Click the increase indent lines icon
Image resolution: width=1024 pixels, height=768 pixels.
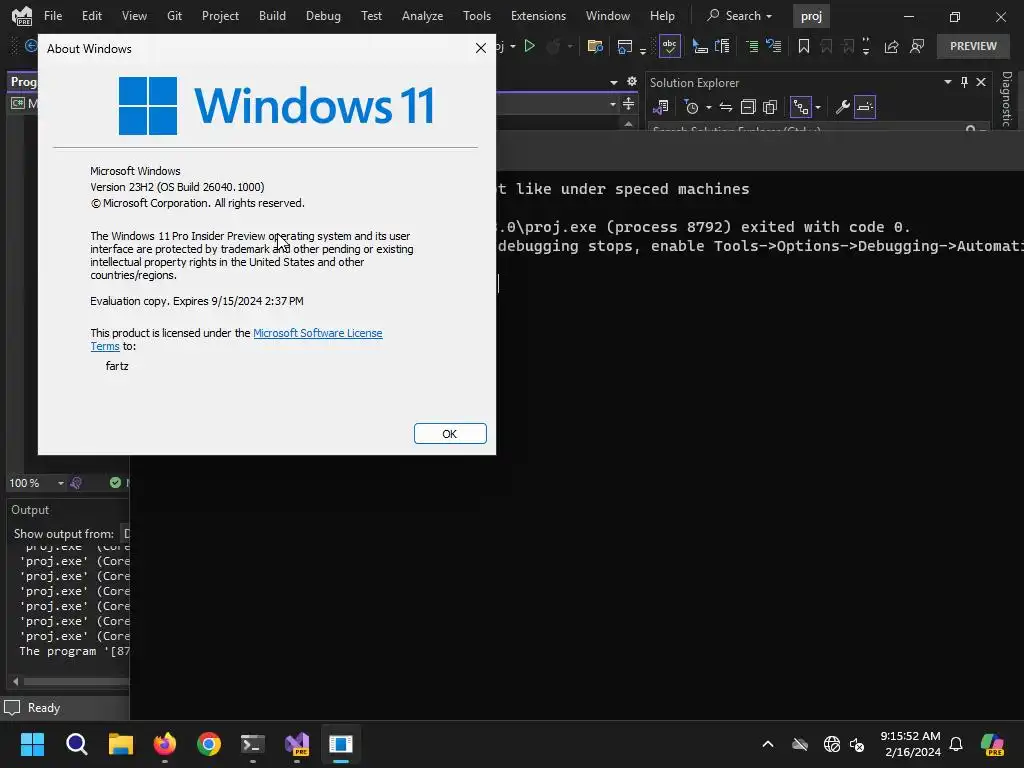coord(752,46)
